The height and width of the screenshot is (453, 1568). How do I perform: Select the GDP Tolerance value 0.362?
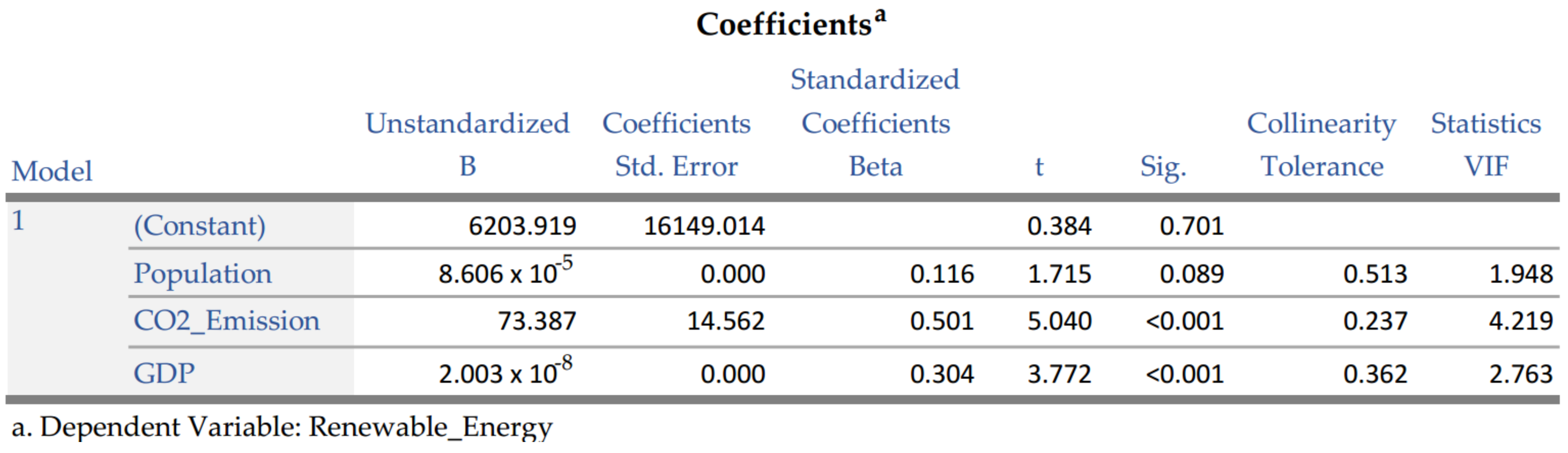click(1375, 374)
